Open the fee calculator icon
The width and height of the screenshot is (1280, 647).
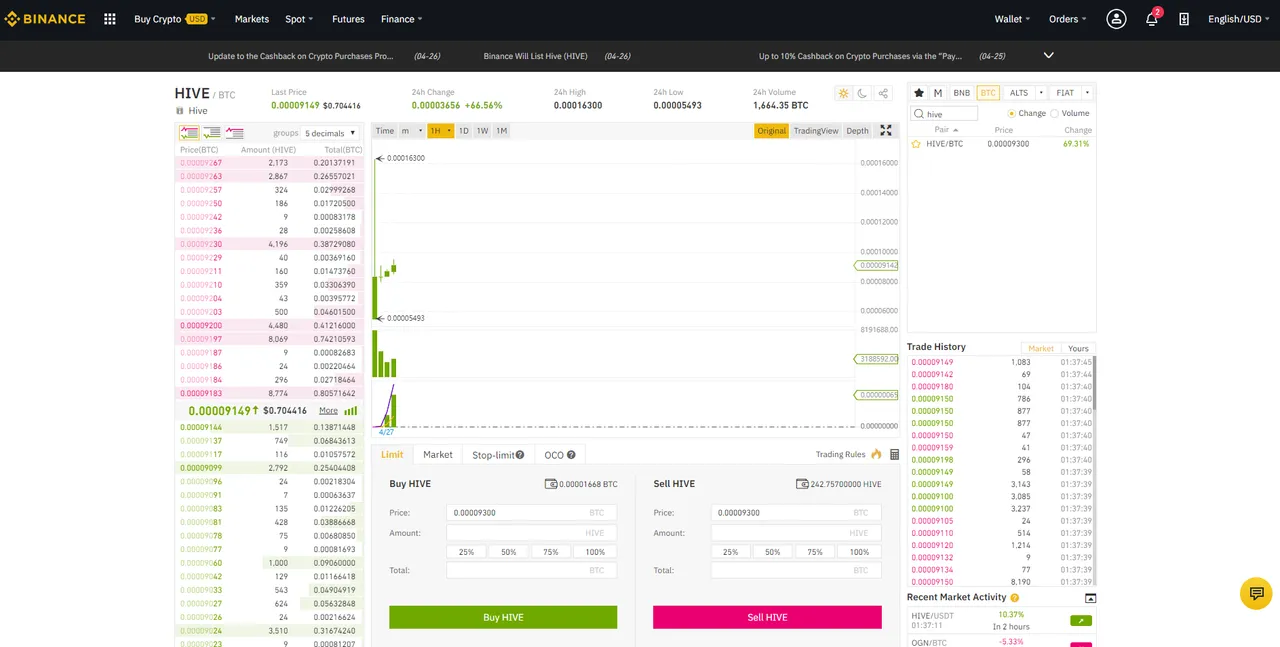pyautogui.click(x=894, y=454)
